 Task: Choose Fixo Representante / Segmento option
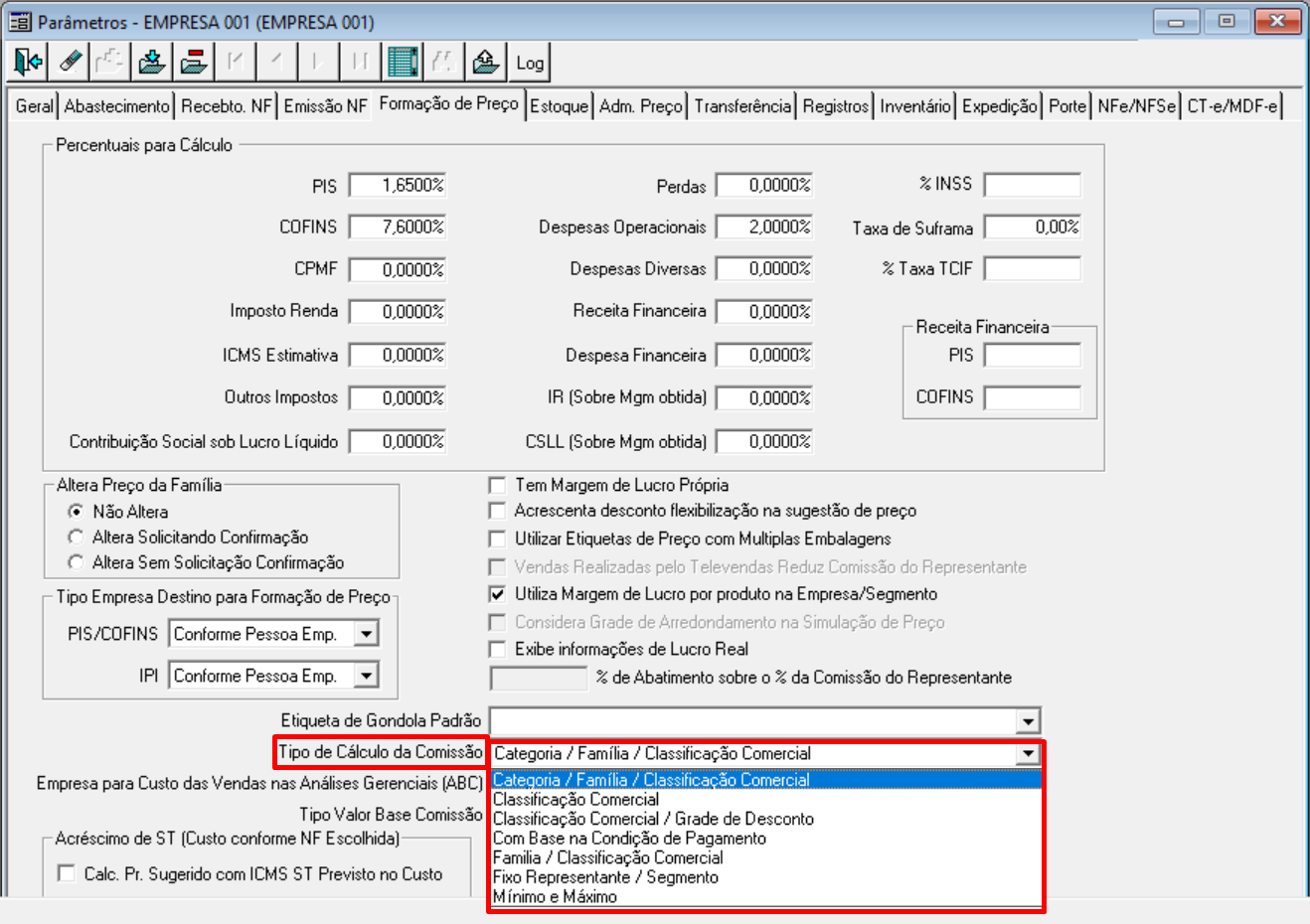coord(765,877)
